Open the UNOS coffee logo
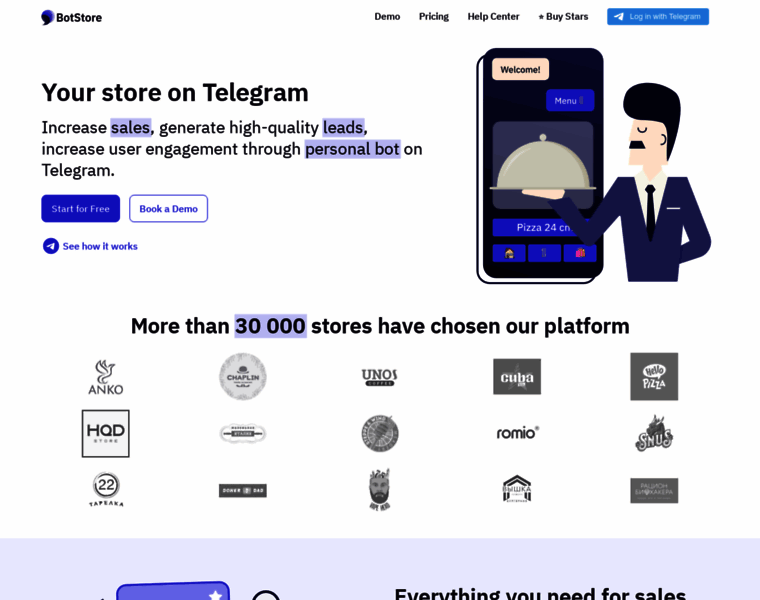The image size is (760, 600). click(x=380, y=377)
